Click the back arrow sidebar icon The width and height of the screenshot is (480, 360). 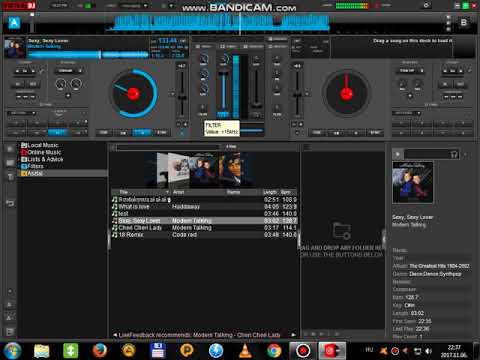tap(10, 203)
